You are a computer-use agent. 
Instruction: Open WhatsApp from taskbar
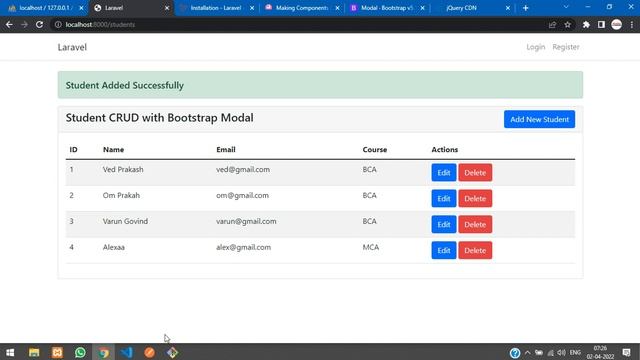80,352
